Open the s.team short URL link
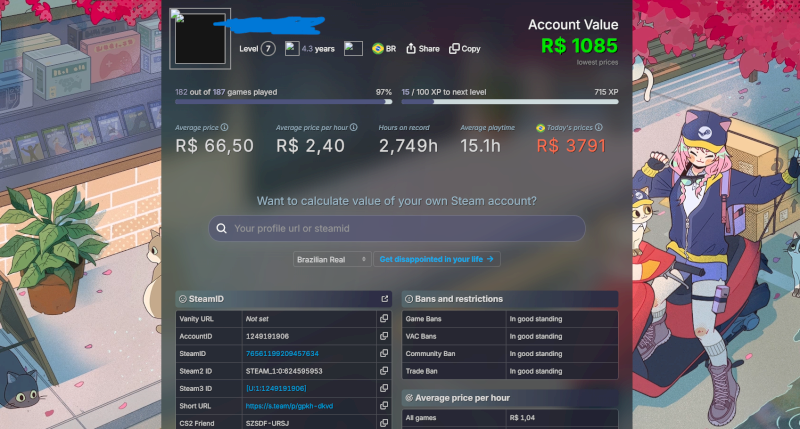Image resolution: width=800 pixels, height=429 pixels. click(x=289, y=406)
